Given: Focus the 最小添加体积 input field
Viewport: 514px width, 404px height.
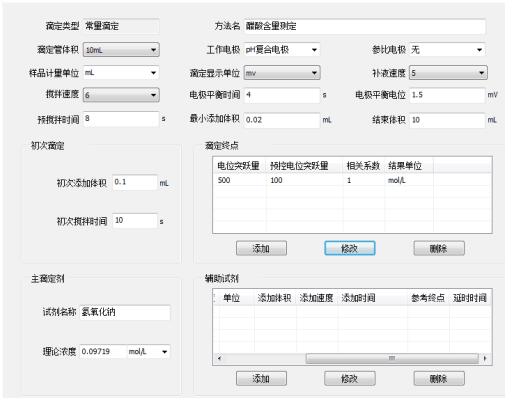Looking at the screenshot, I should point(282,120).
